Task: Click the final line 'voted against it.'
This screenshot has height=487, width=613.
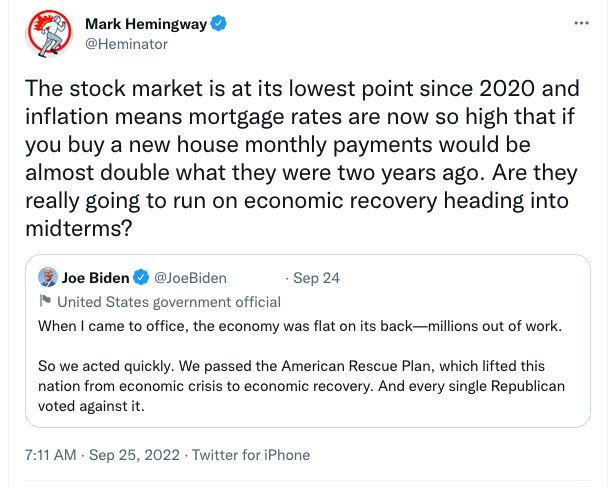Action: click(x=91, y=404)
